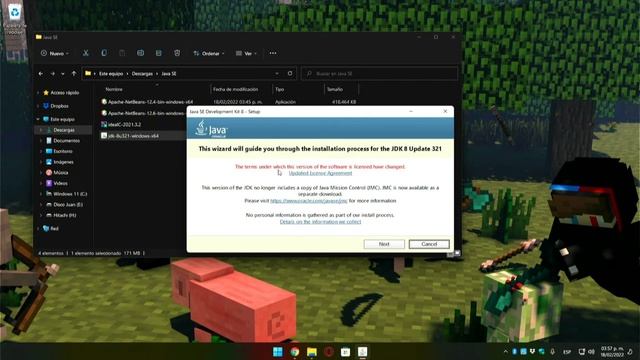Click the Delete trash icon in Explorer toolbar
This screenshot has height=360, width=640.
pos(177,53)
